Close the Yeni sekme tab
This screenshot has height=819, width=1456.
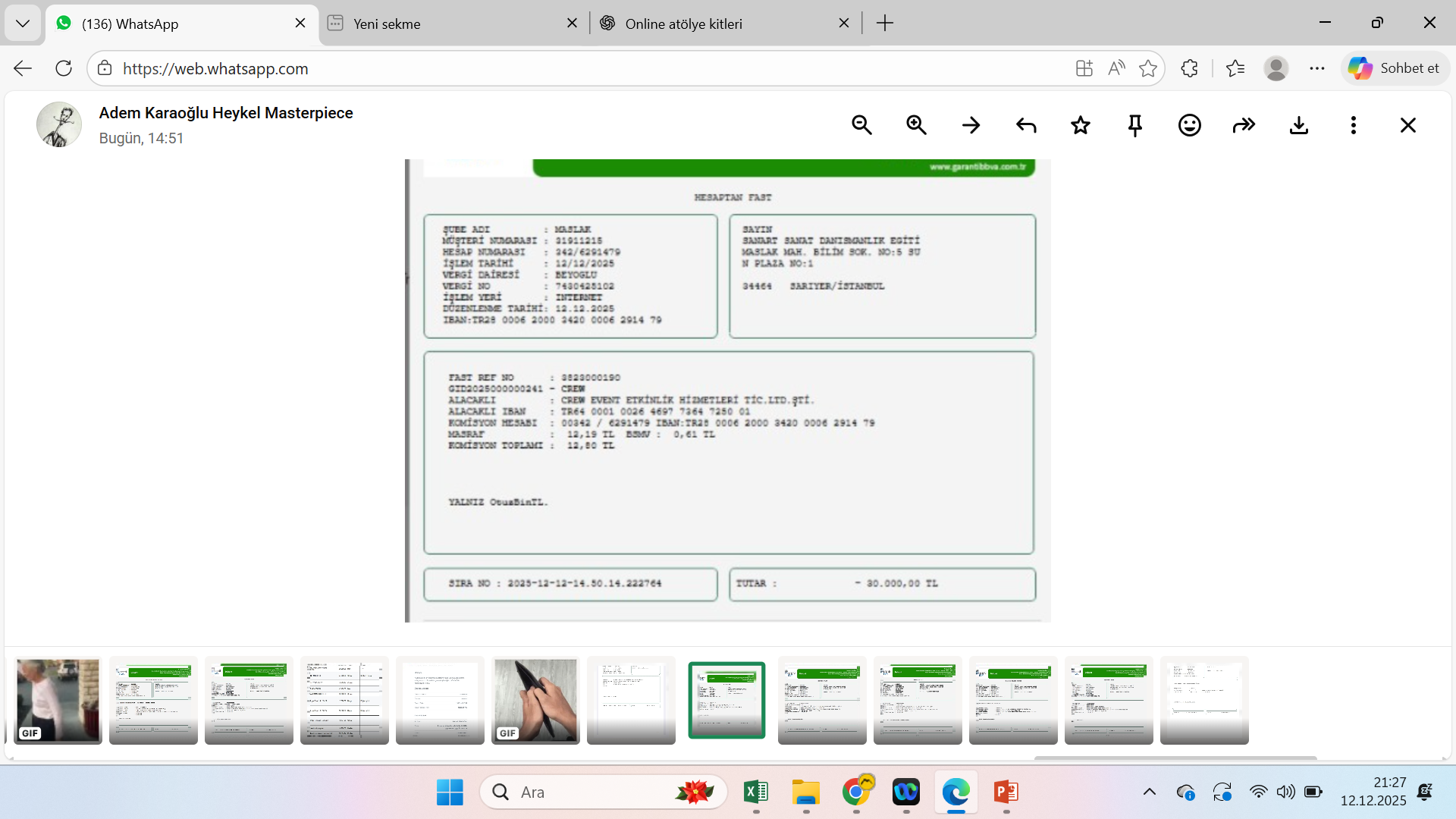click(573, 24)
